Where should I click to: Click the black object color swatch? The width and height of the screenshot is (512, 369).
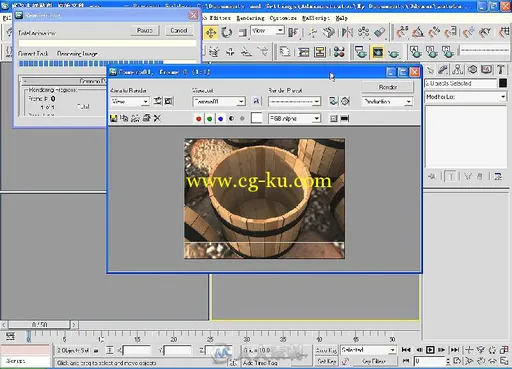tap(503, 83)
